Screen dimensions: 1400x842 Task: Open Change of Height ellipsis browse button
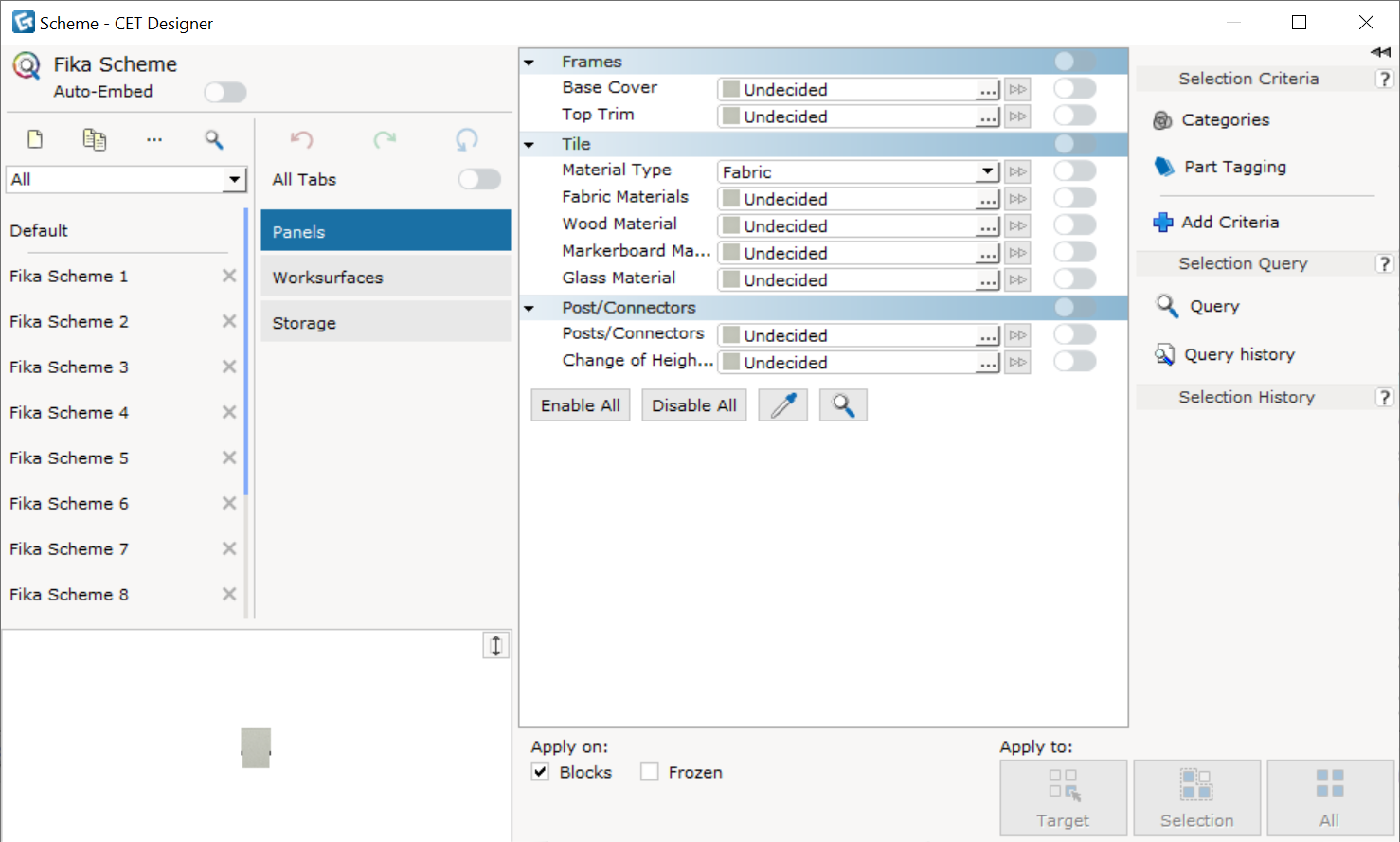tap(988, 363)
